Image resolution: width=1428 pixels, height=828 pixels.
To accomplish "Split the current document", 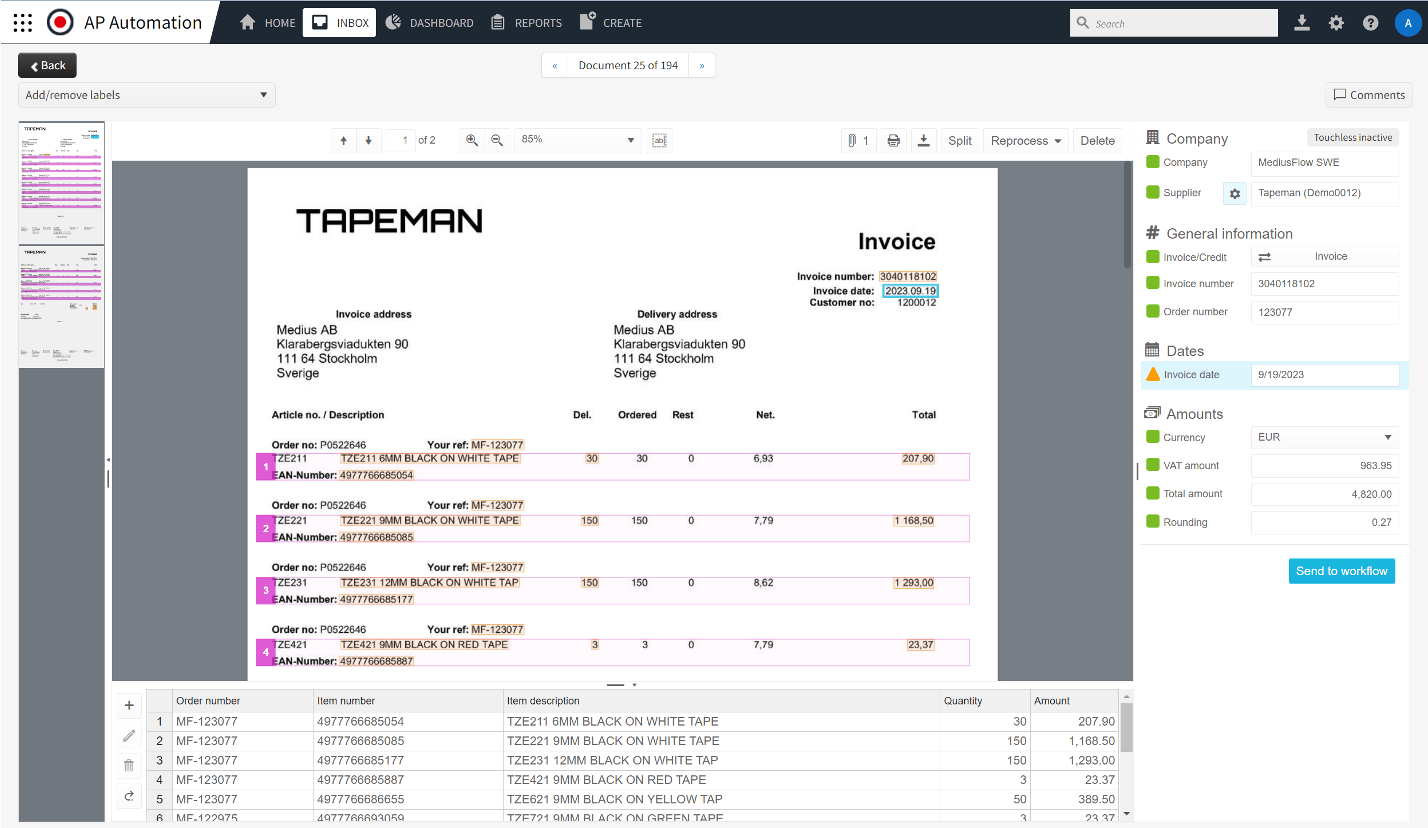I will click(959, 140).
